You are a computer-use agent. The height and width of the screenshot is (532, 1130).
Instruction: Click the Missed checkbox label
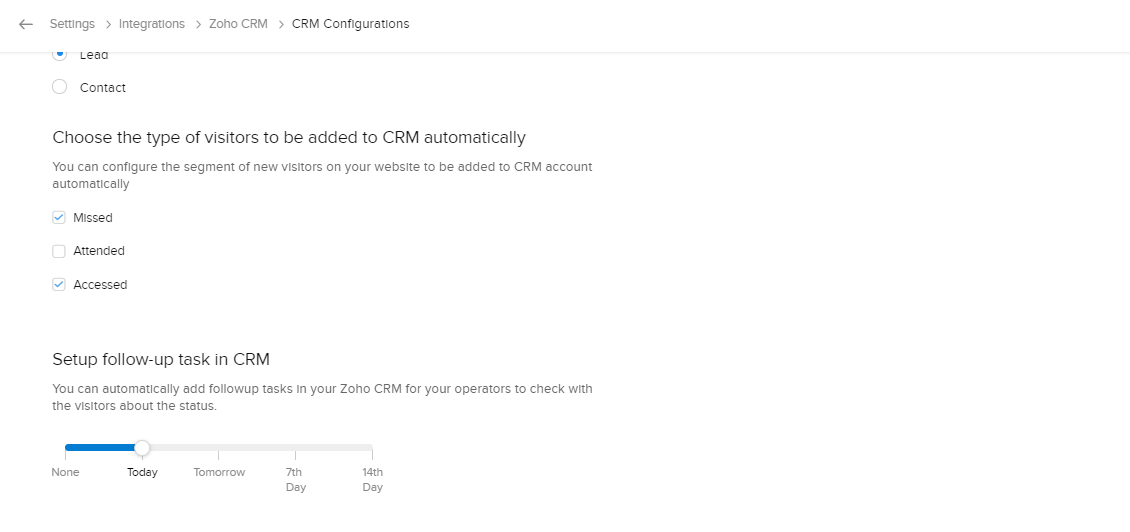[x=93, y=218]
